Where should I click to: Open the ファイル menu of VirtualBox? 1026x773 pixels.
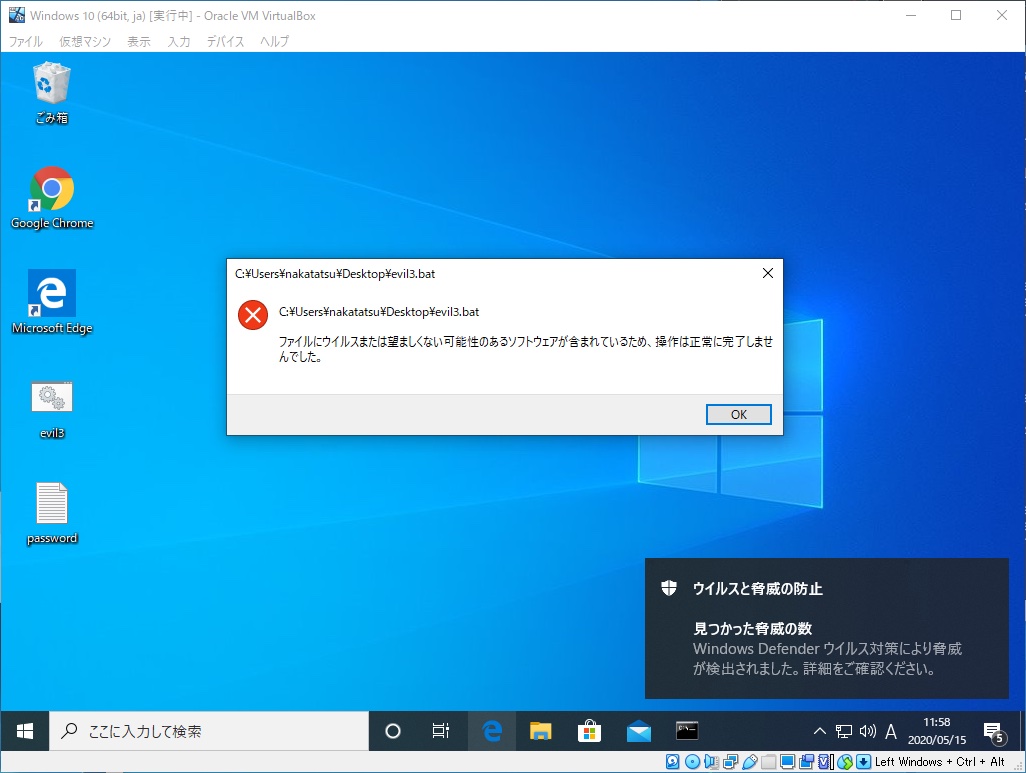click(x=26, y=41)
